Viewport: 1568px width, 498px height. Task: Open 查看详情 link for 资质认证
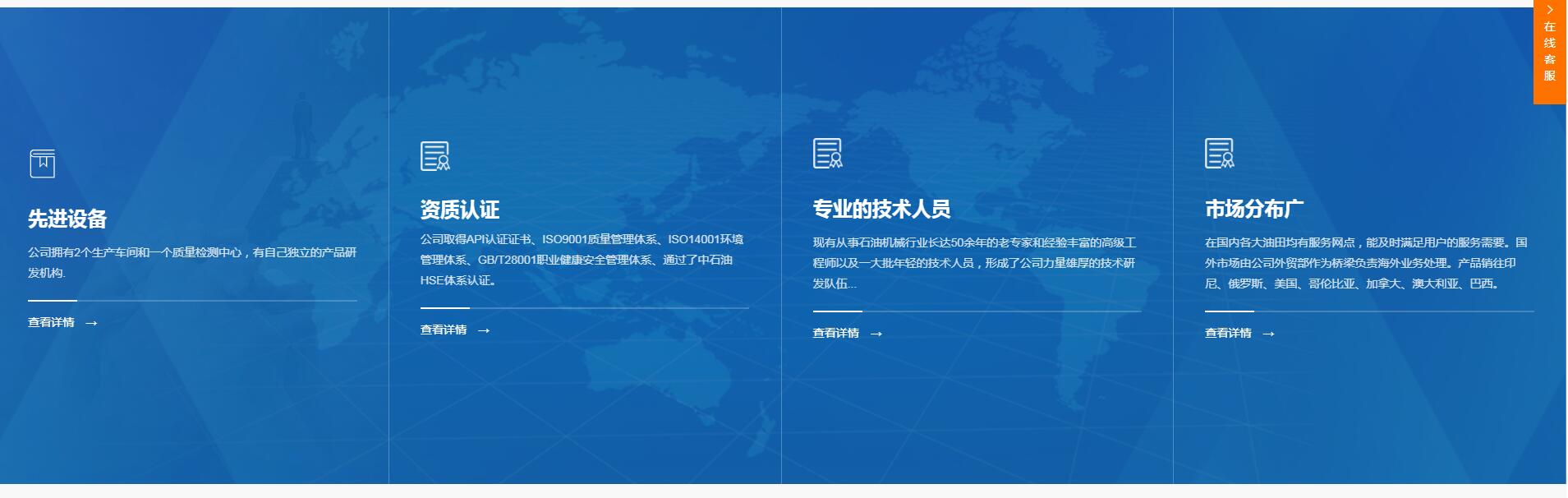point(444,330)
